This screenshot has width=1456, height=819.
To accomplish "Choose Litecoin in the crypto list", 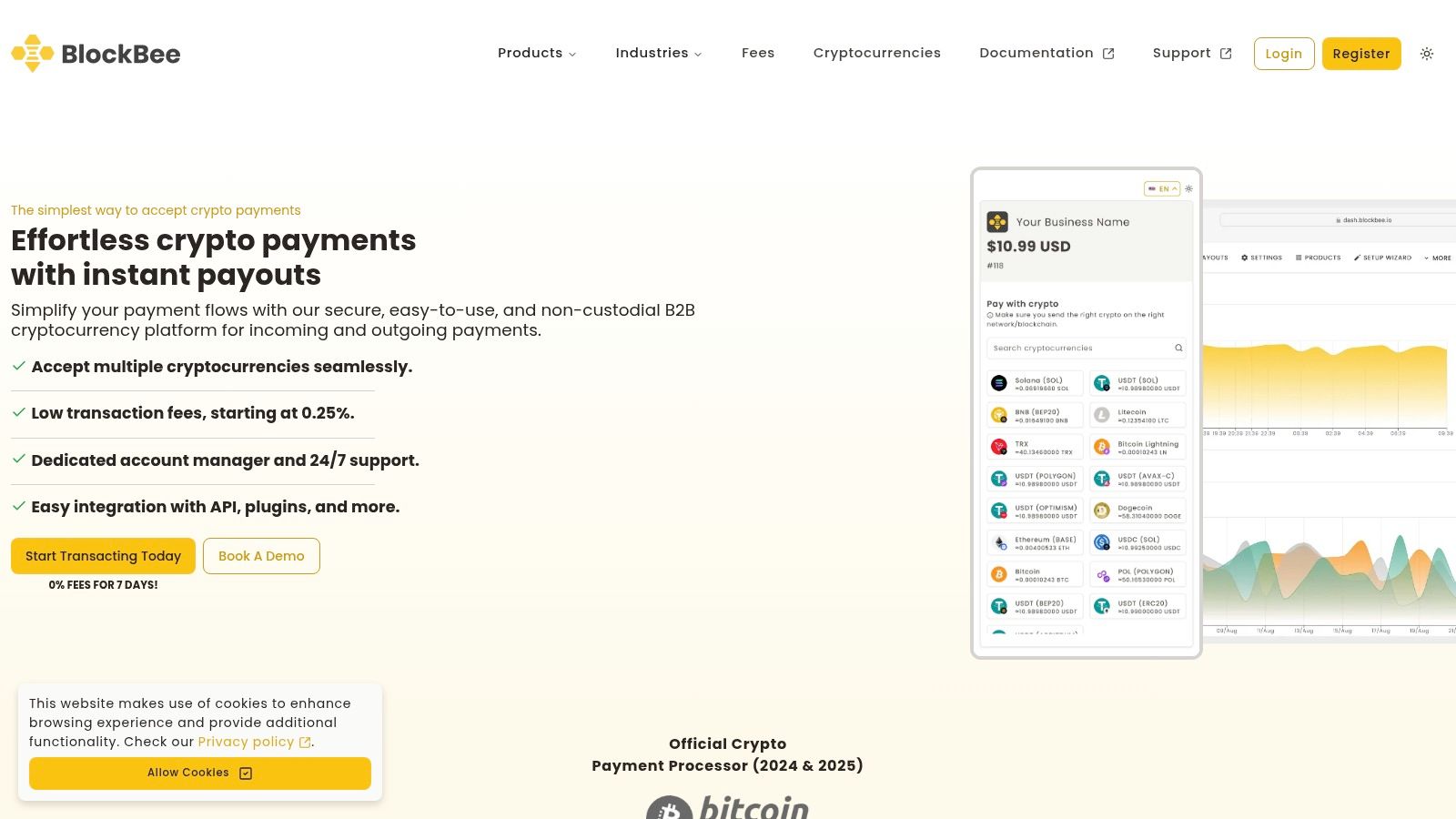I will [1137, 414].
